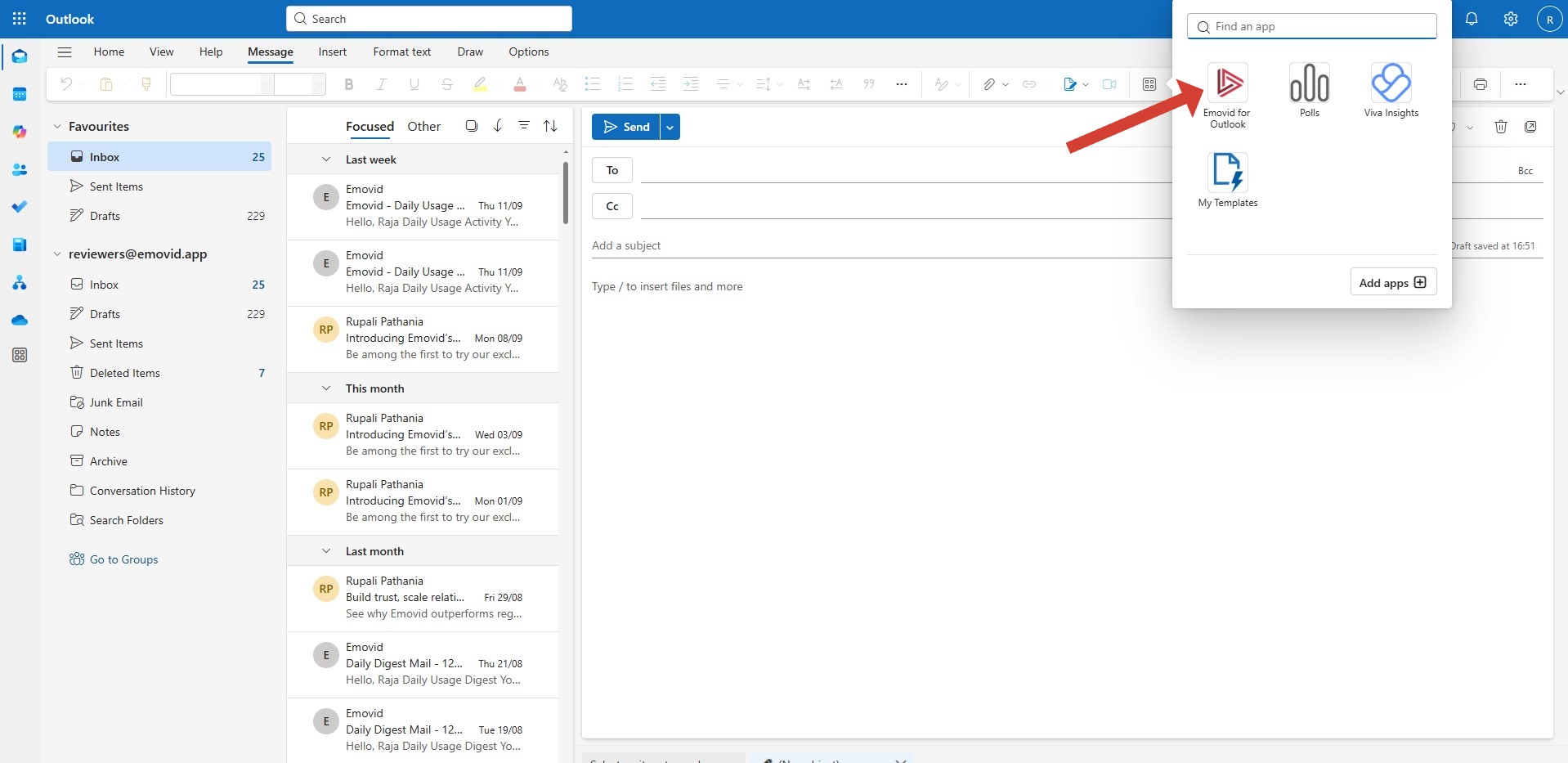Select the Other inbox tab

(423, 126)
